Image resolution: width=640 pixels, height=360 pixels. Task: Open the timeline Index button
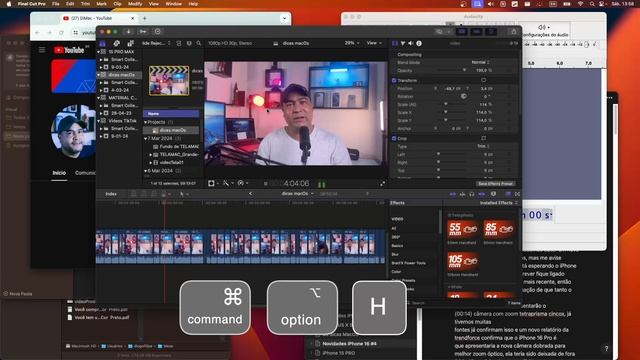pyautogui.click(x=111, y=194)
